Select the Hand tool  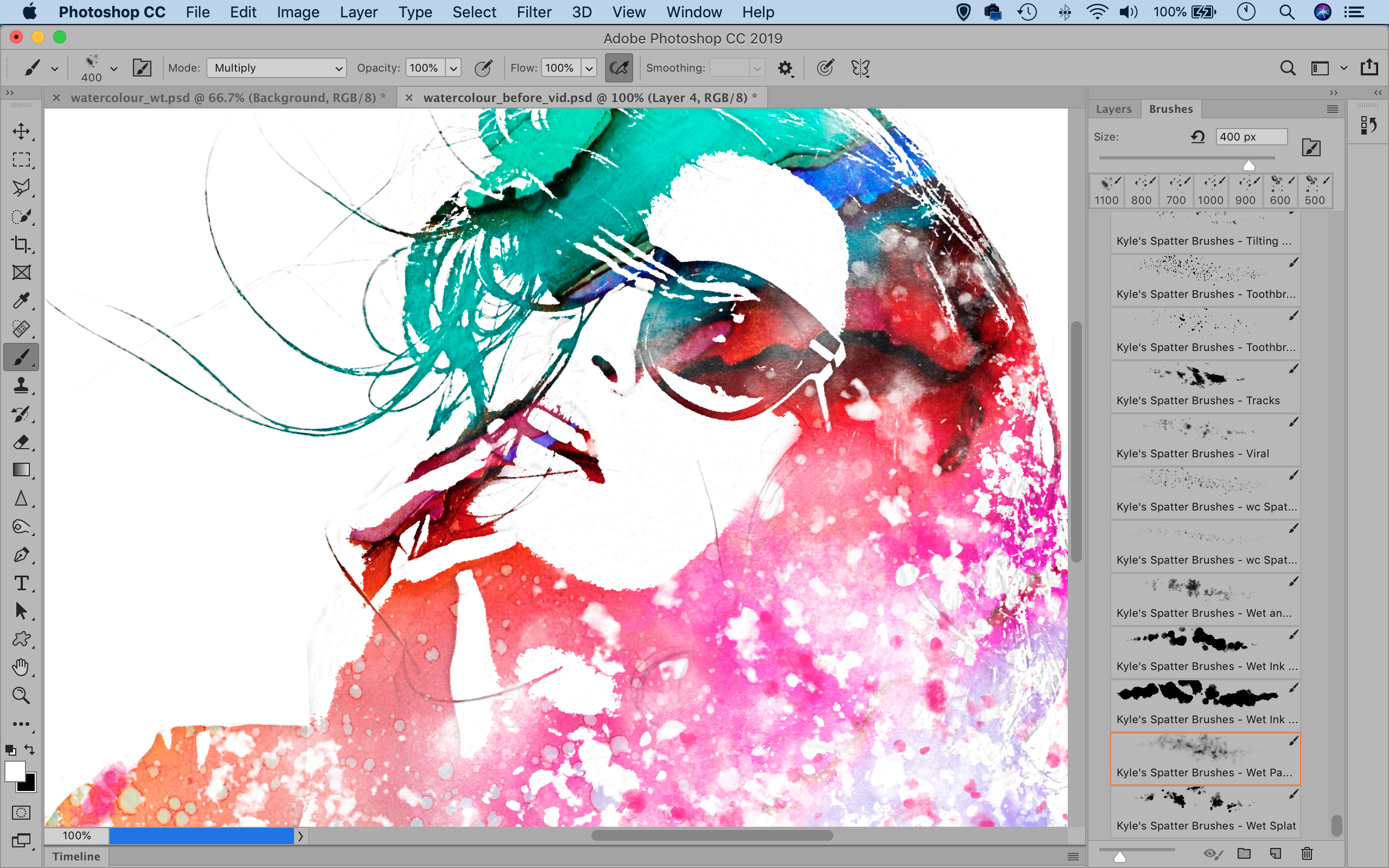click(x=21, y=668)
